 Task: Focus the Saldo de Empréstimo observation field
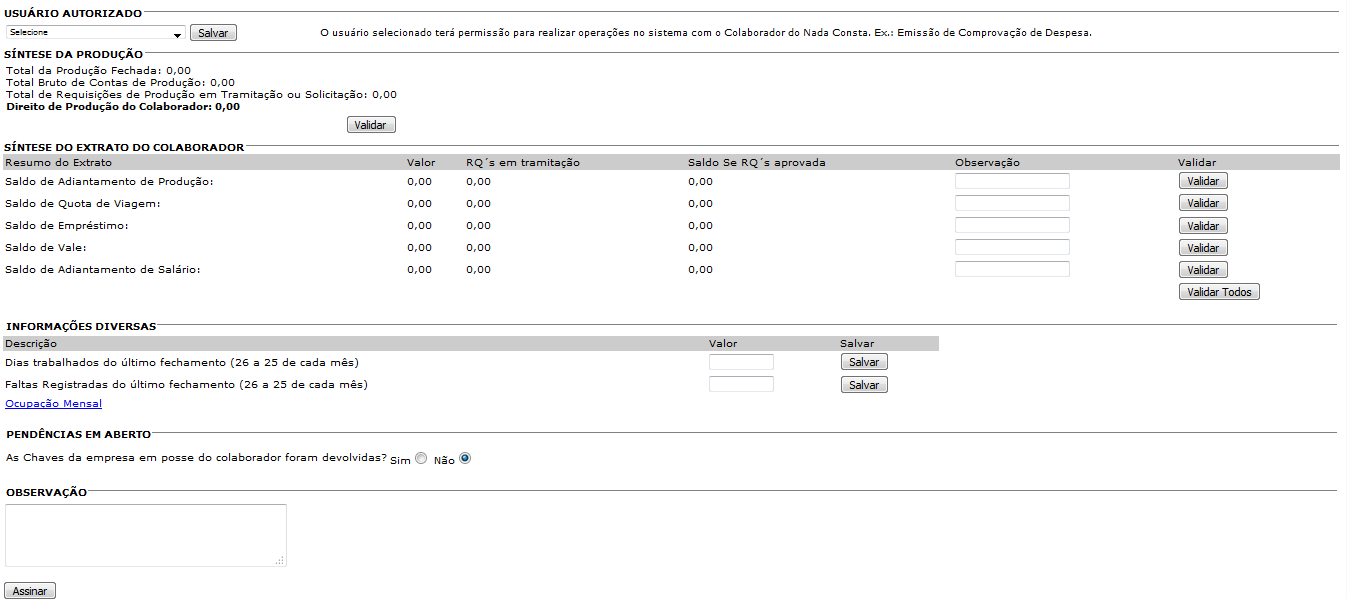(1011, 225)
